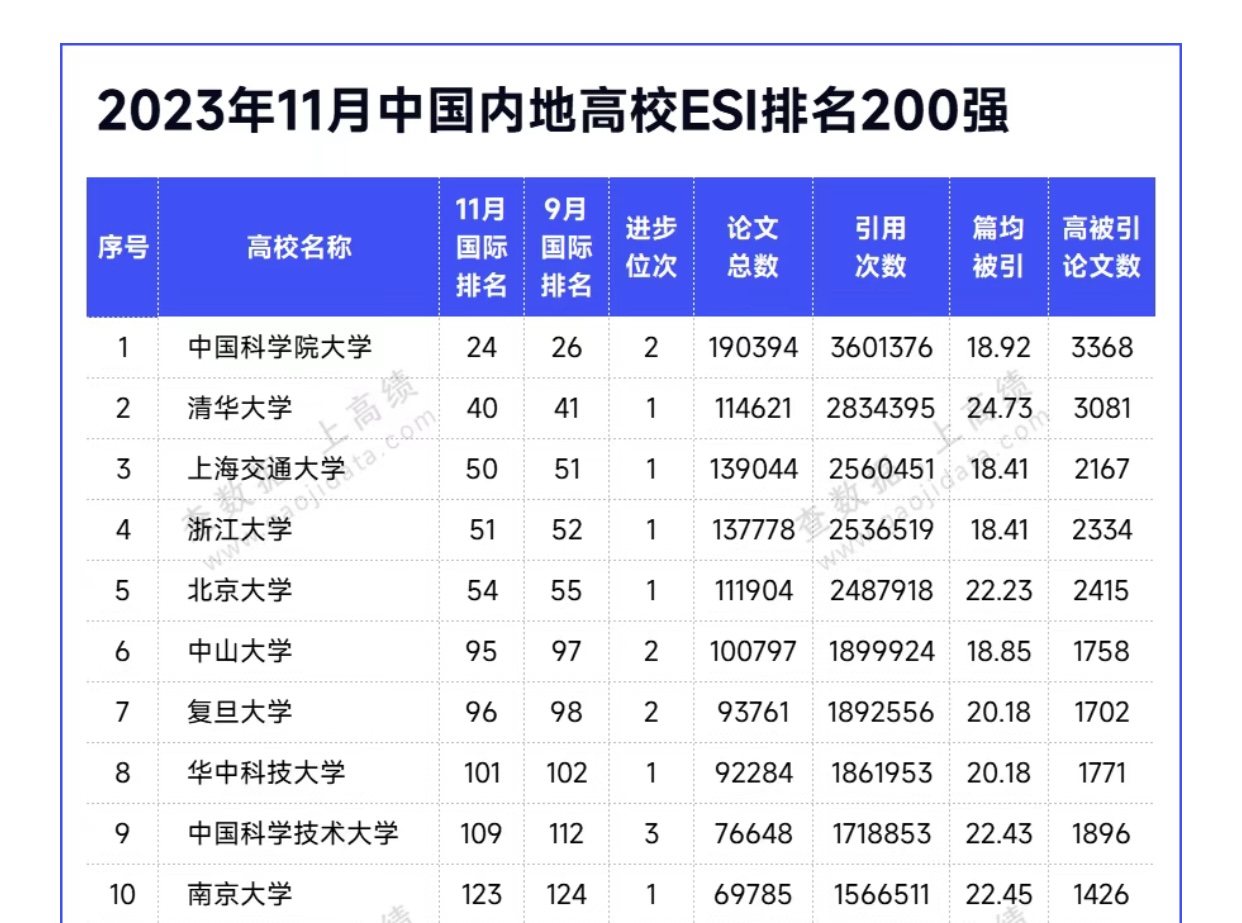Click the '论文总数' column header
Image resolution: width=1242 pixels, height=923 pixels.
pyautogui.click(x=752, y=247)
